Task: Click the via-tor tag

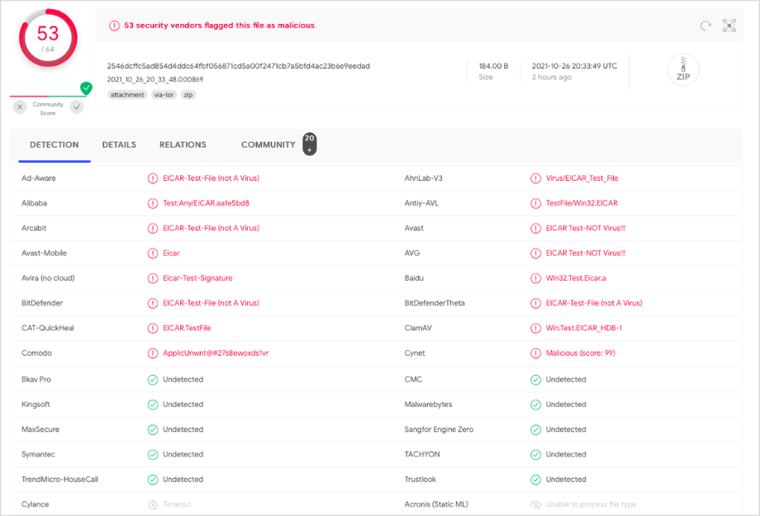Action: click(x=164, y=95)
